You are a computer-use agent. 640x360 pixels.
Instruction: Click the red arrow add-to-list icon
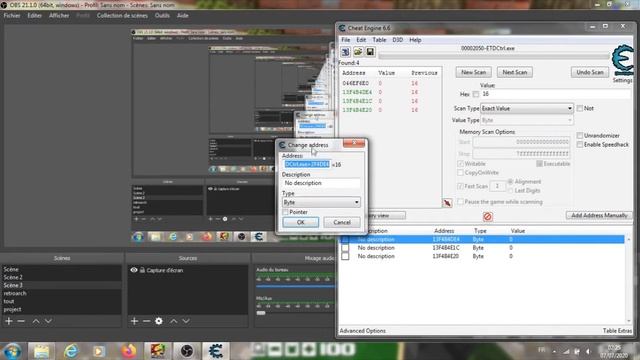click(447, 203)
